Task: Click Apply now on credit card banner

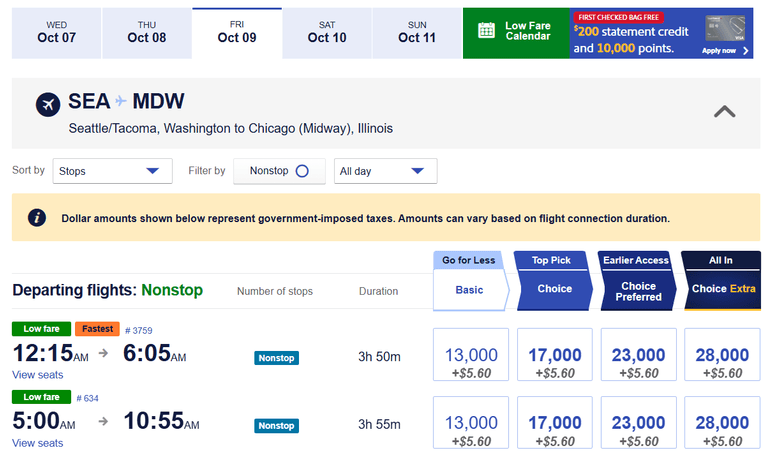Action: 725,51
